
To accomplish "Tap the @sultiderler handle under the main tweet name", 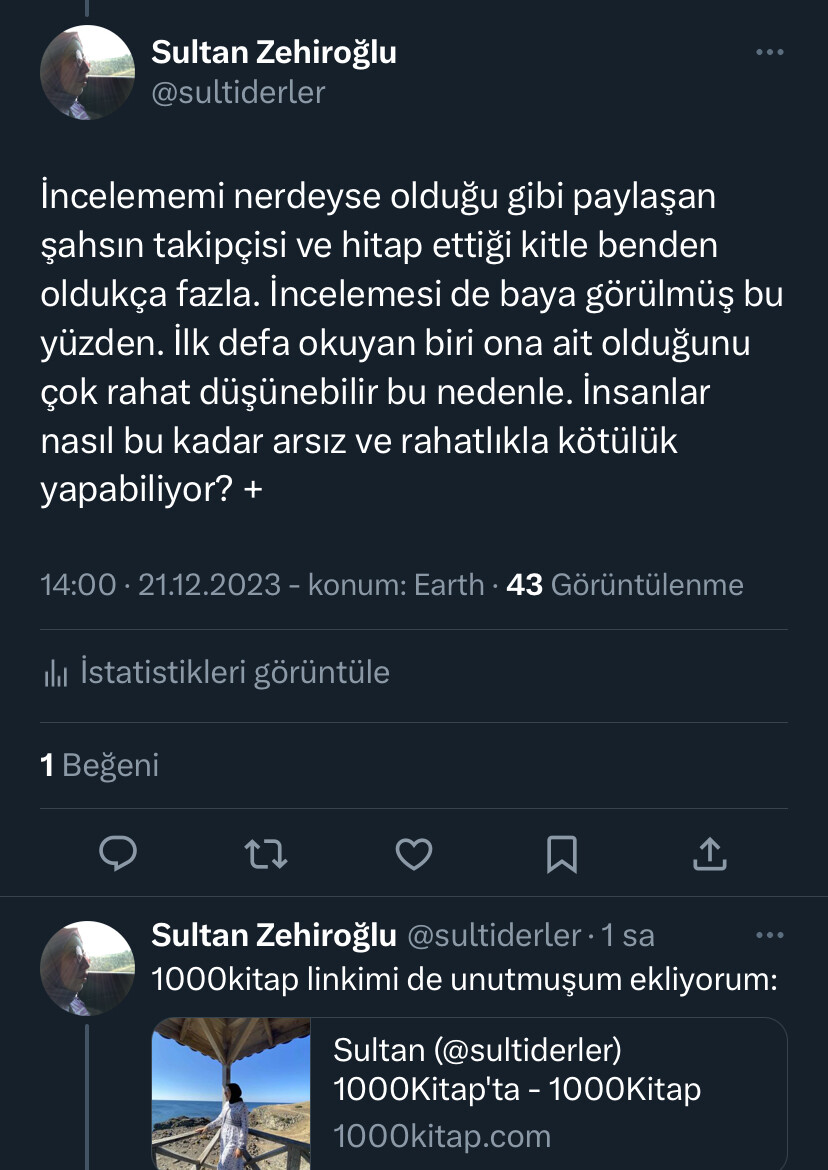I will [238, 92].
